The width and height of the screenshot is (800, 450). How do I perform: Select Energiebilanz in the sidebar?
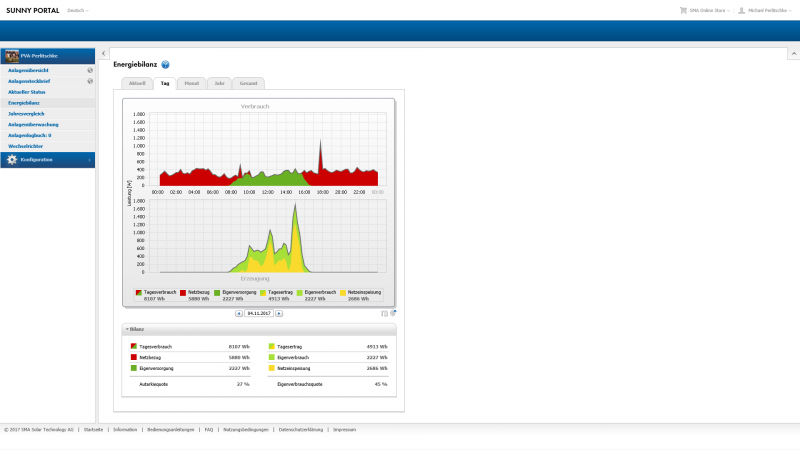[x=23, y=103]
